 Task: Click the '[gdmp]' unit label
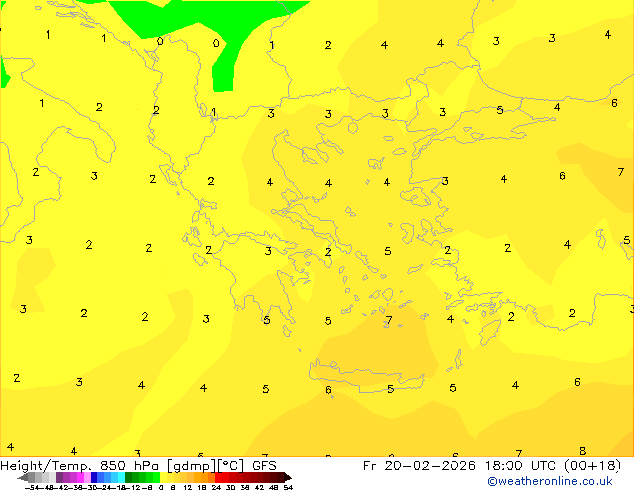coord(192,466)
